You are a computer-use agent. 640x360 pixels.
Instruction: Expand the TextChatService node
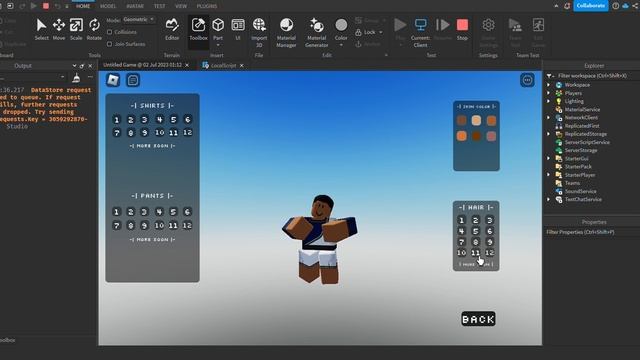click(x=549, y=199)
